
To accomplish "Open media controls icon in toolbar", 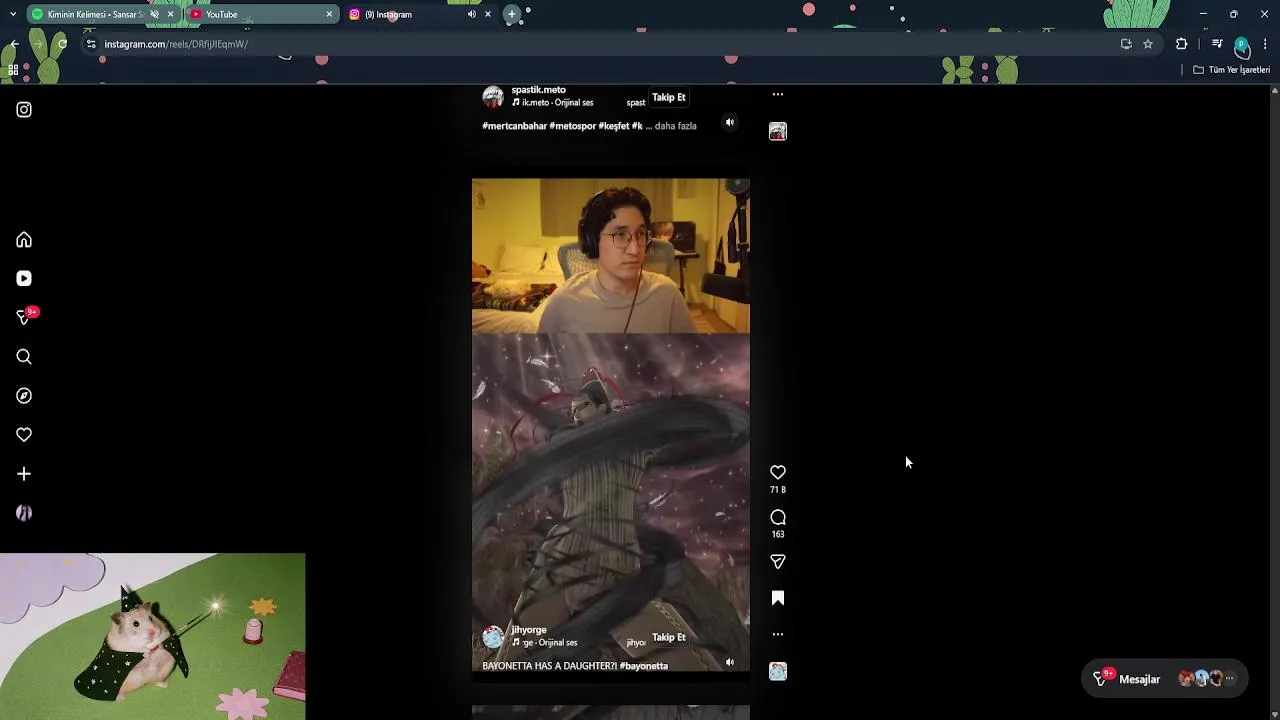I will click(1216, 44).
